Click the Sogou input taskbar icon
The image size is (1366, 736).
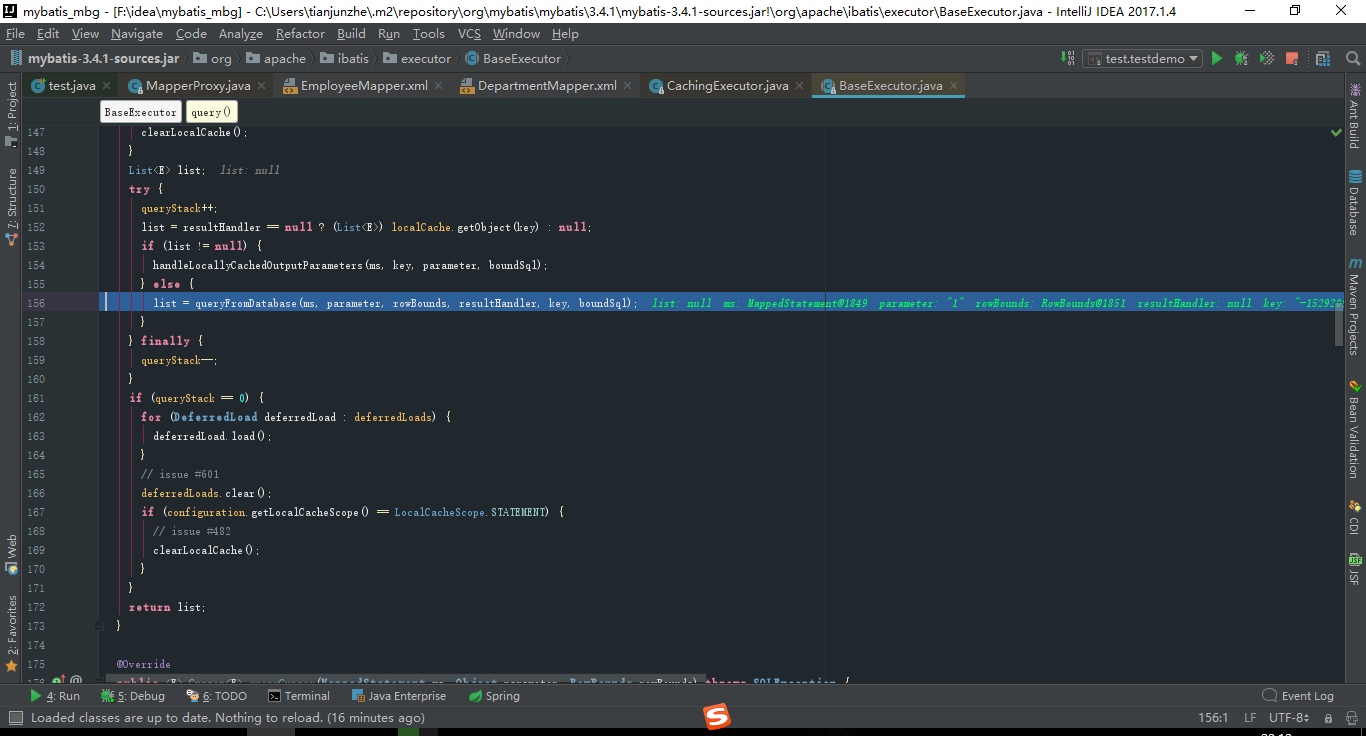pyautogui.click(x=718, y=716)
